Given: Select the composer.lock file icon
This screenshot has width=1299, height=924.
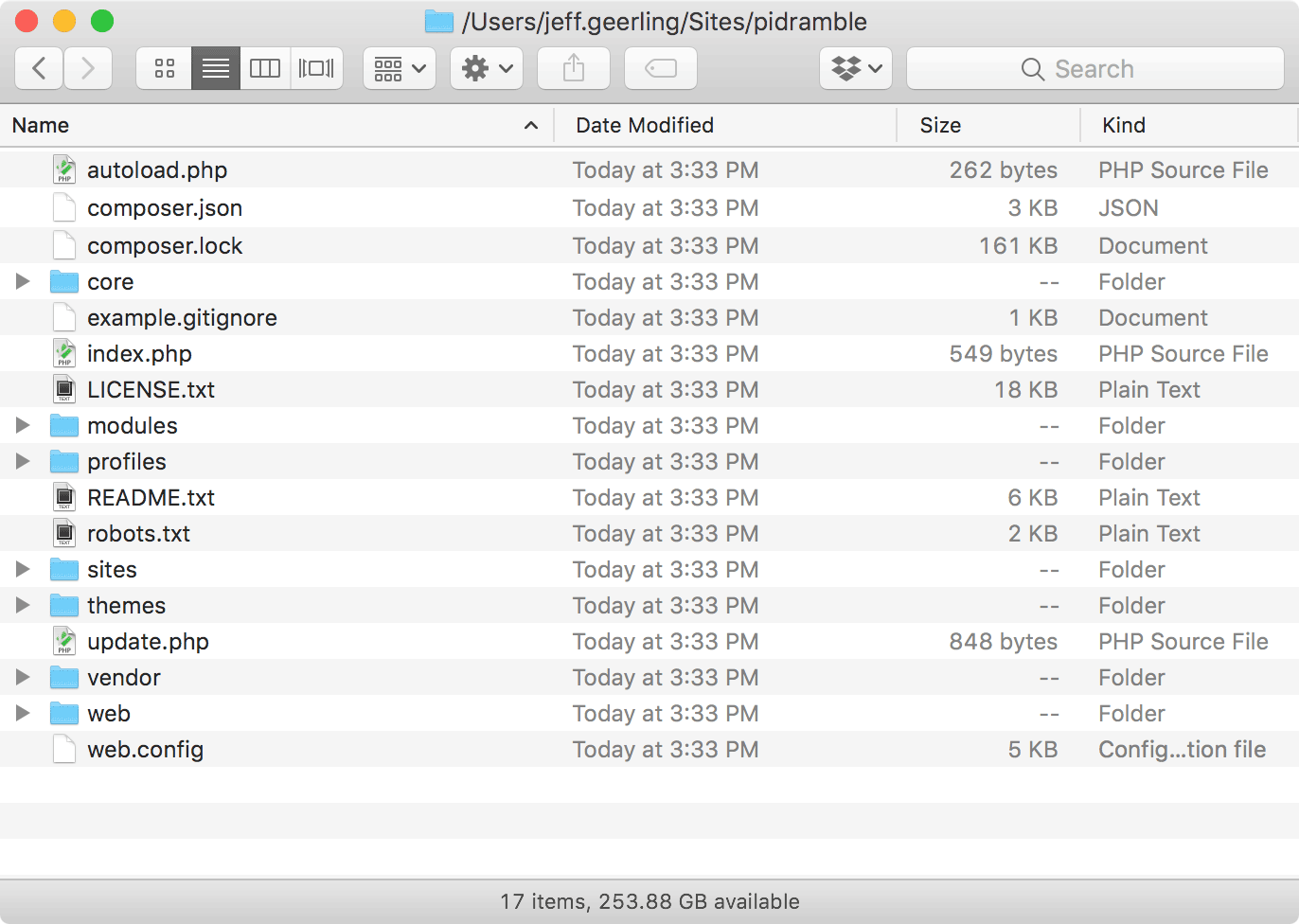Looking at the screenshot, I should point(64,245).
